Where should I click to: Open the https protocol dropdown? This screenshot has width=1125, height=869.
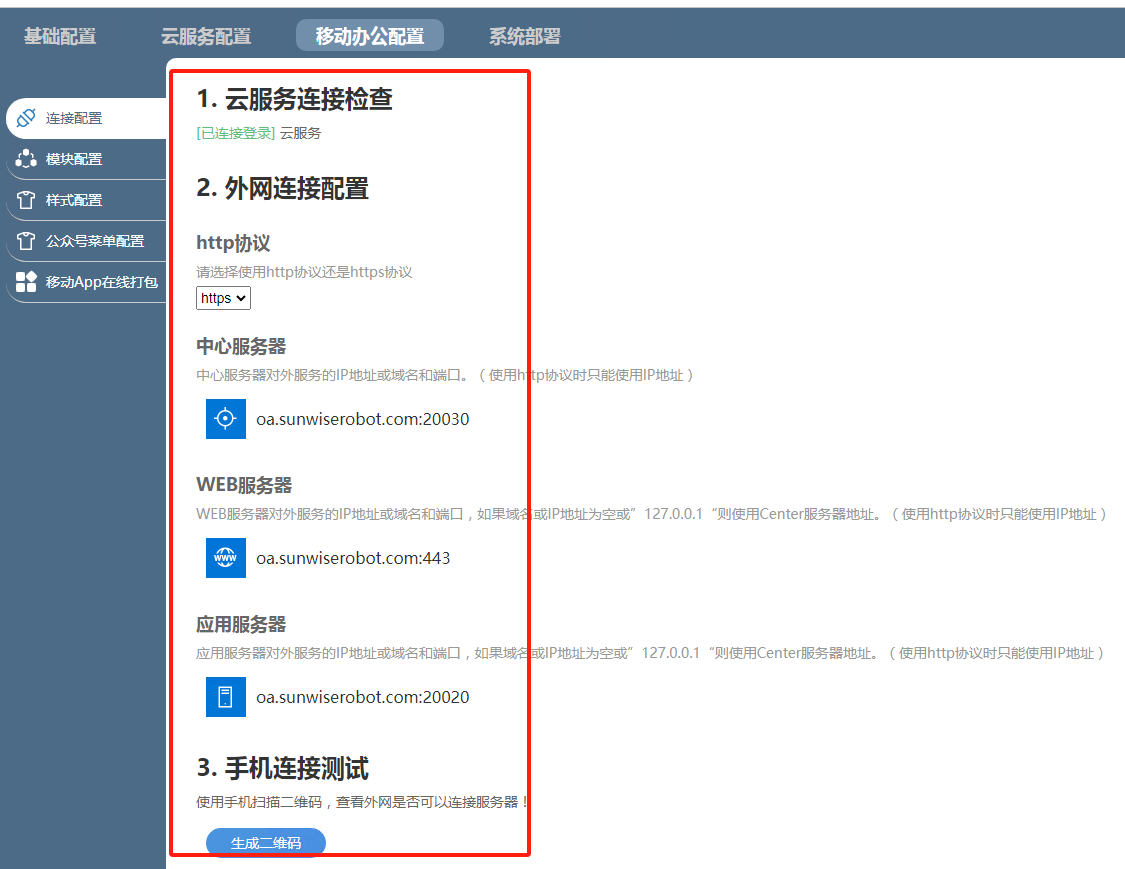tap(223, 298)
